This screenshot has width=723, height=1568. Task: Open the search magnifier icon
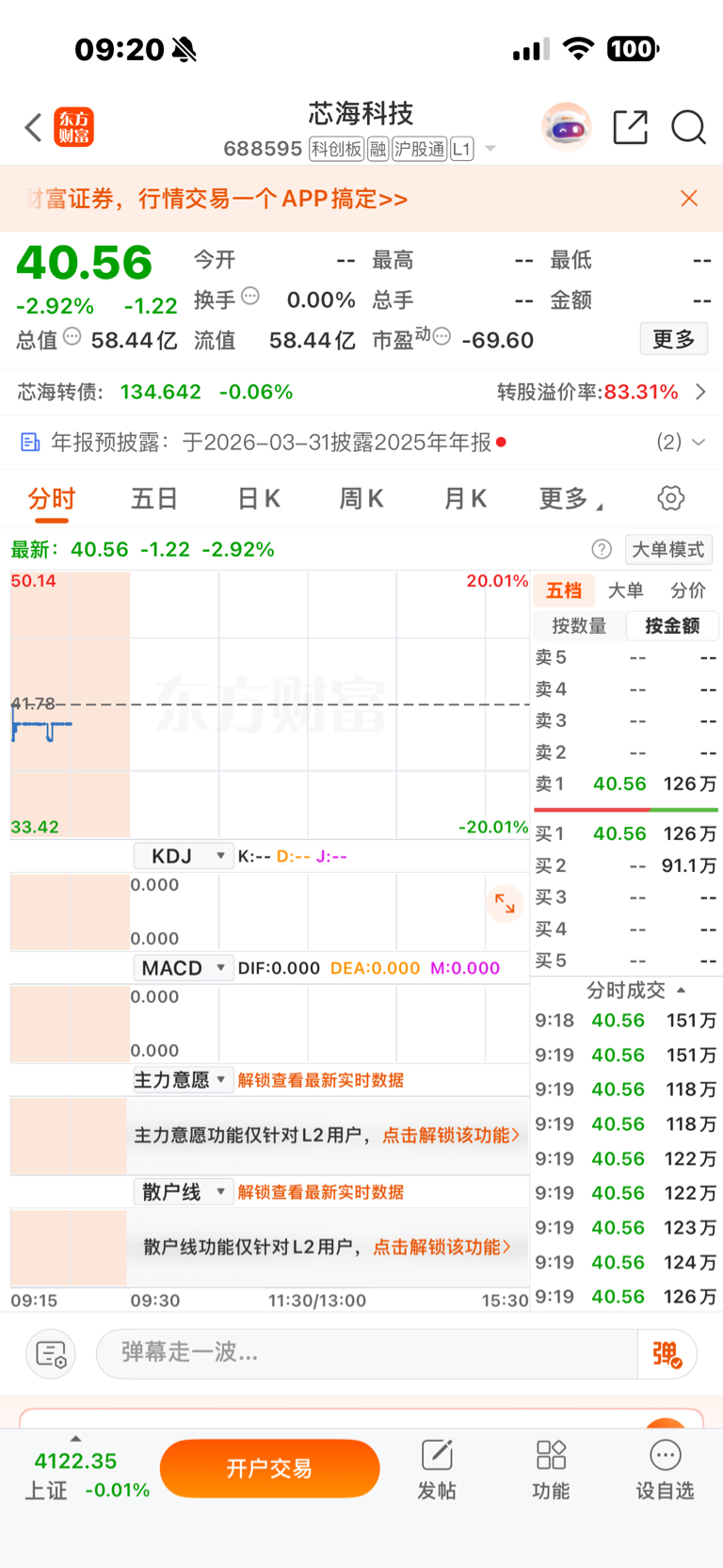coord(688,126)
